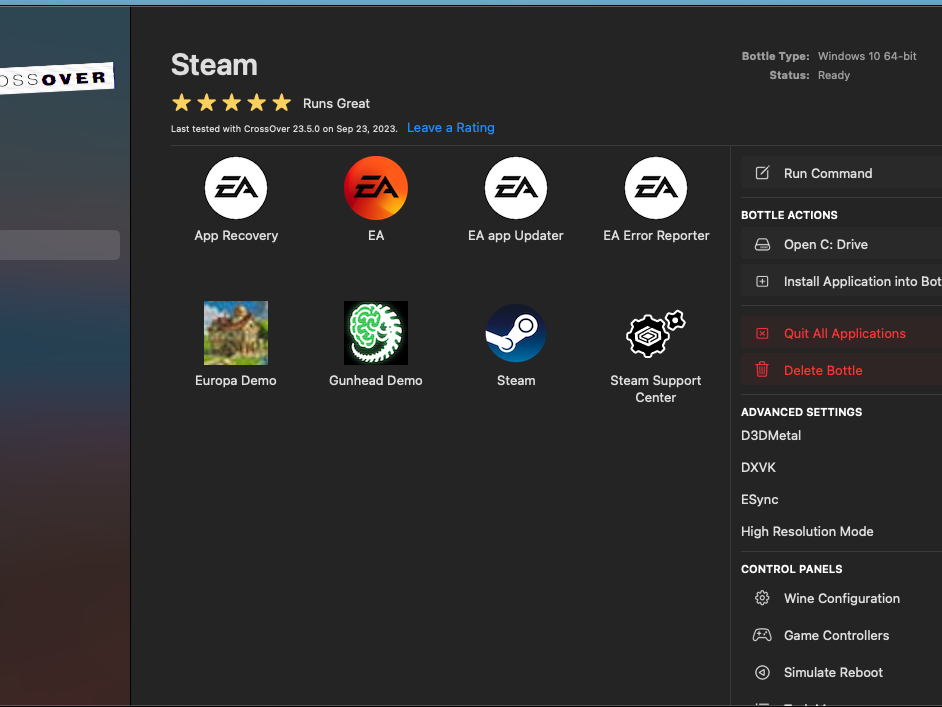Click the Steam bottle title heading
This screenshot has height=707, width=942.
(x=214, y=65)
